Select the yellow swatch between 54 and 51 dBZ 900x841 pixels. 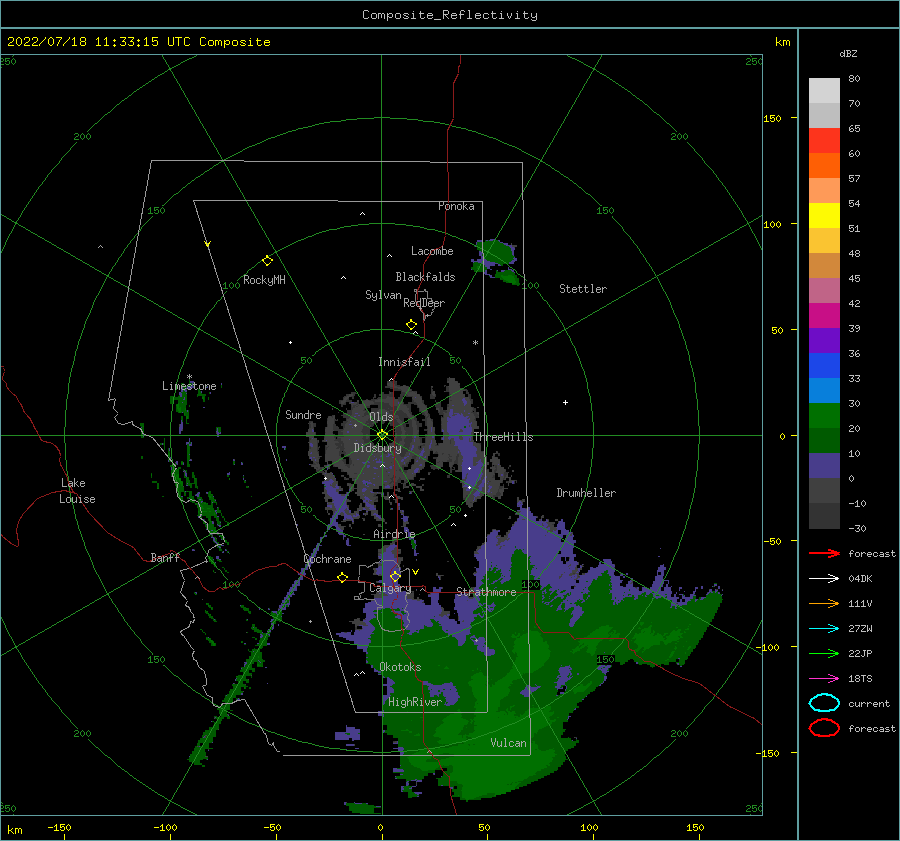click(x=824, y=215)
